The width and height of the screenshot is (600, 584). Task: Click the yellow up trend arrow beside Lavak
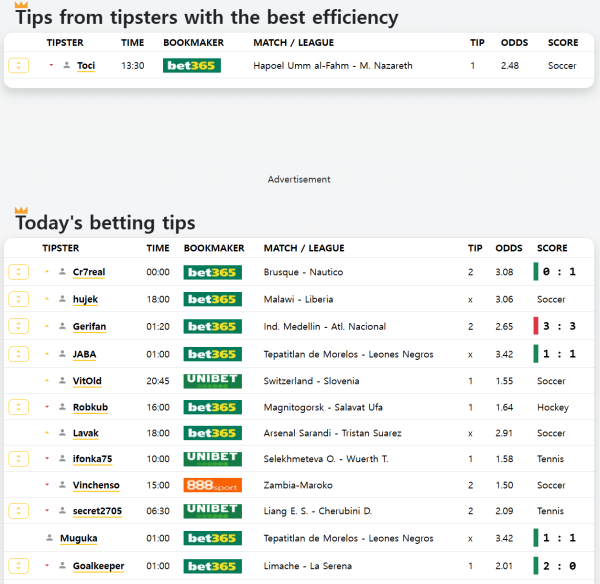click(47, 434)
